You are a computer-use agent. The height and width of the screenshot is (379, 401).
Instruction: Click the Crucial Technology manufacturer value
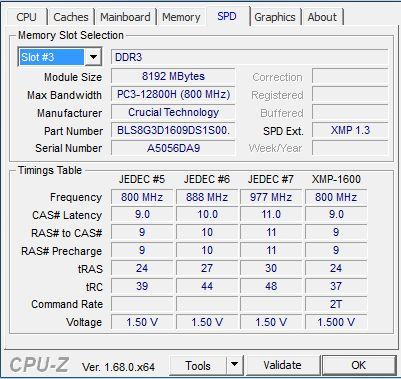[173, 112]
